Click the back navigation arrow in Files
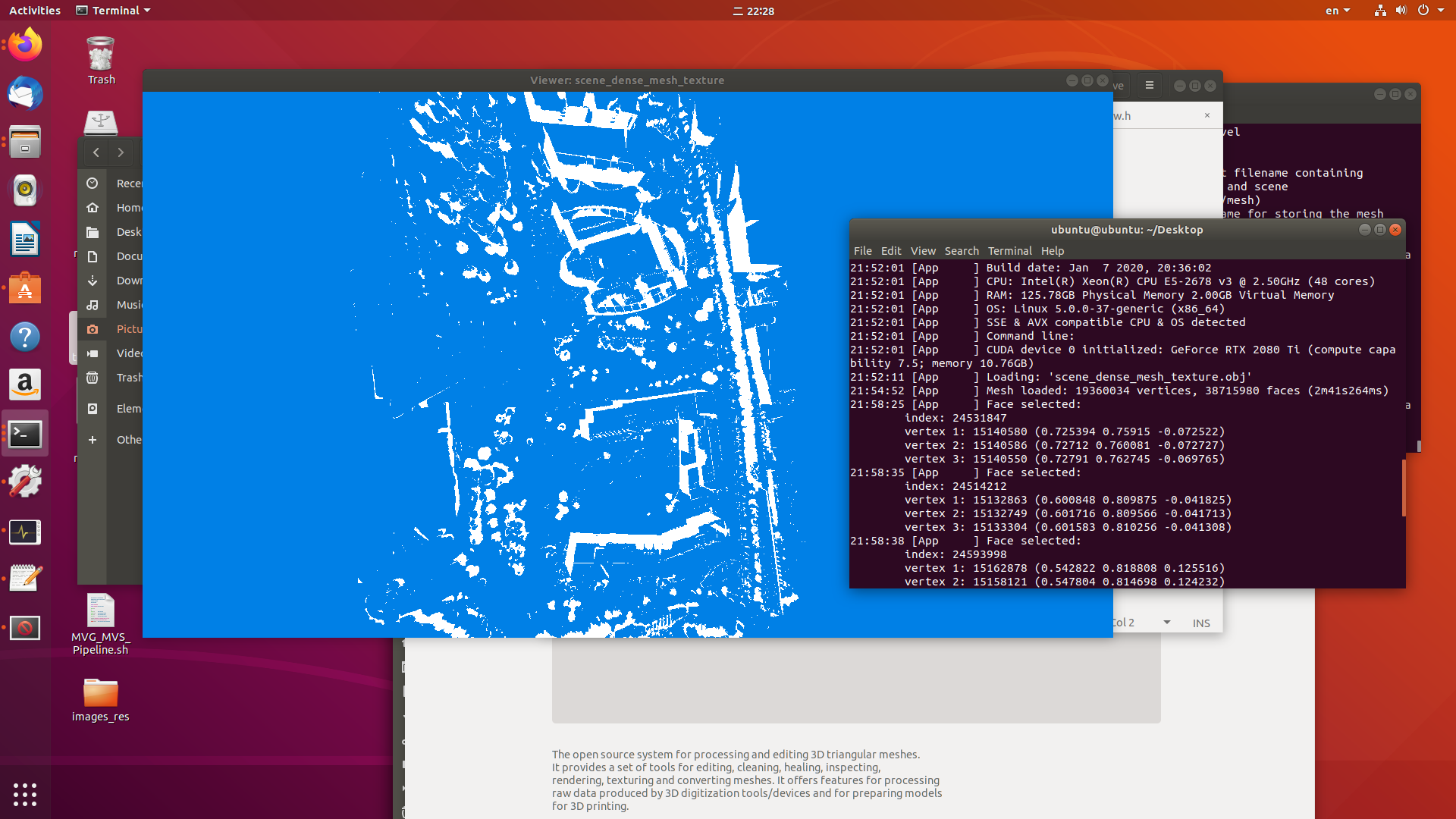 tap(96, 152)
